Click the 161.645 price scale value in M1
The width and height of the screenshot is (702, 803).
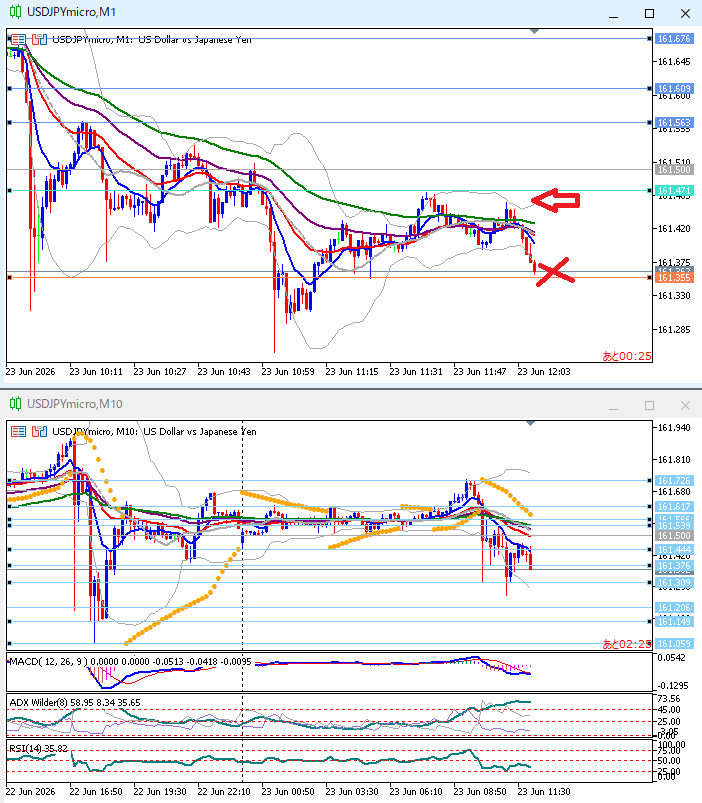tap(674, 62)
